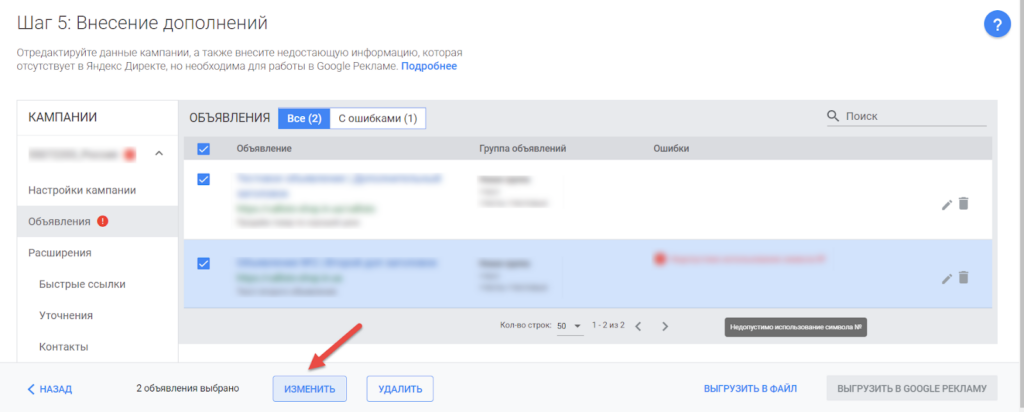Toggle the select-all ads header checkbox
This screenshot has width=1024, height=412.
(x=204, y=149)
